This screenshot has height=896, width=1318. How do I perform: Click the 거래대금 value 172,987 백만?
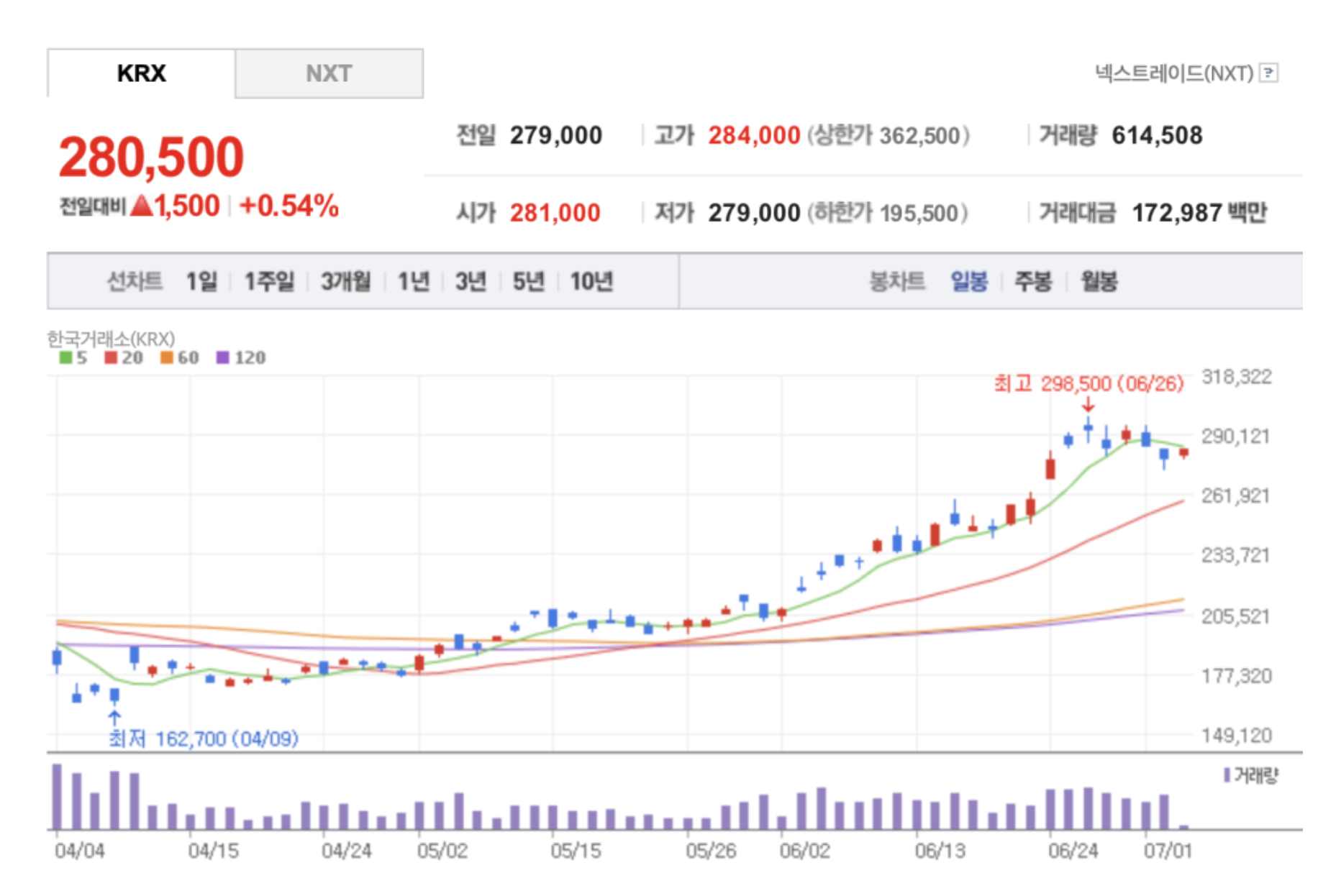1199,213
